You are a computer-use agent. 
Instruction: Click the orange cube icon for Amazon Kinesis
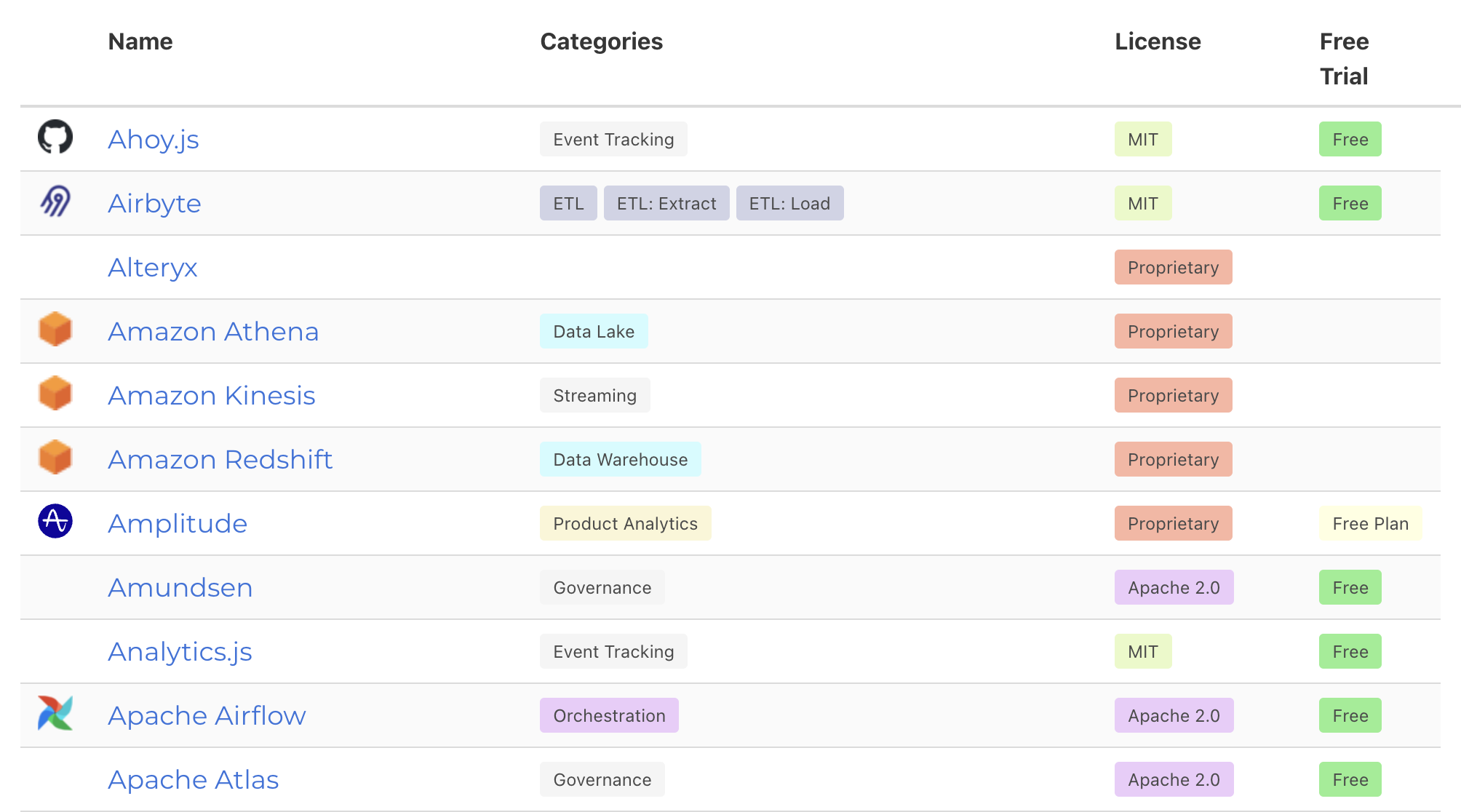(x=55, y=393)
